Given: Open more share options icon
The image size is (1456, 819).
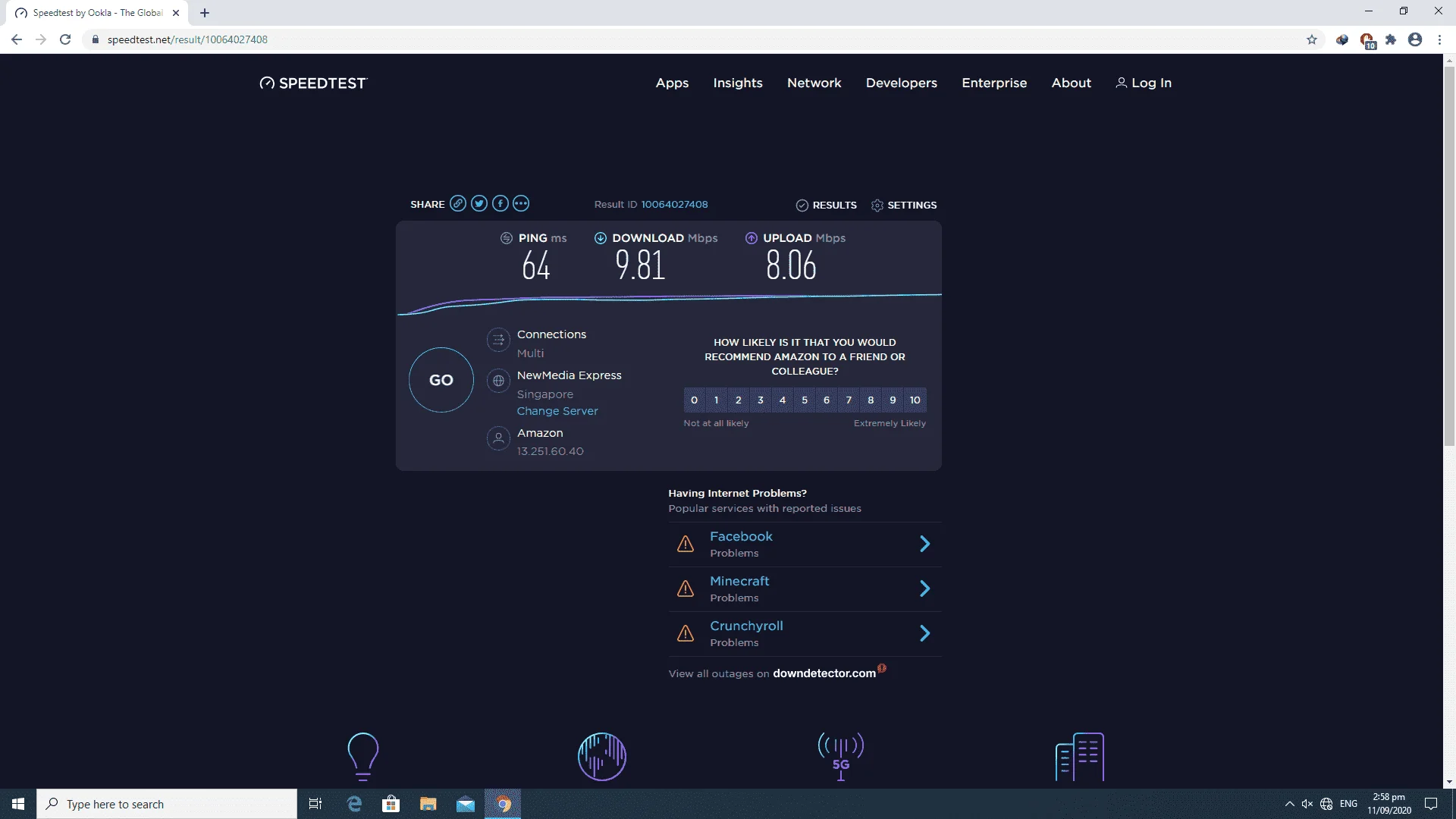Looking at the screenshot, I should tap(521, 203).
